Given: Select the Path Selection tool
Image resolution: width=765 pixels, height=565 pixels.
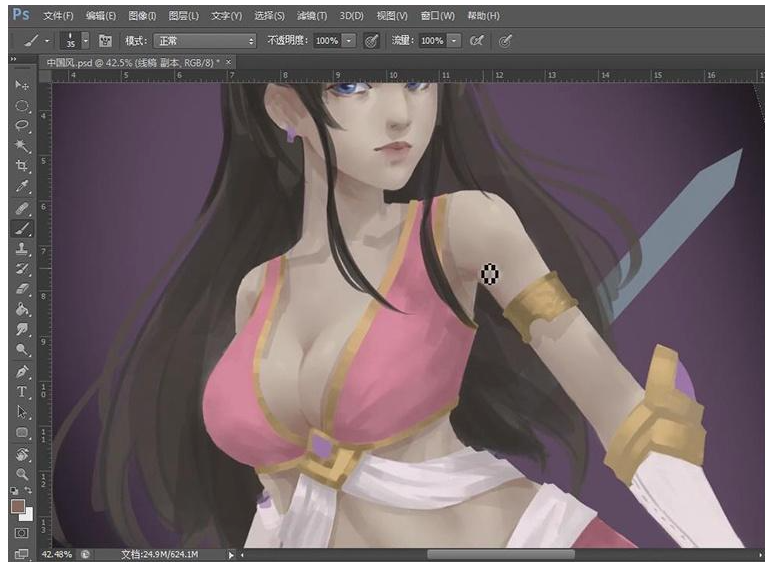Looking at the screenshot, I should [21, 412].
